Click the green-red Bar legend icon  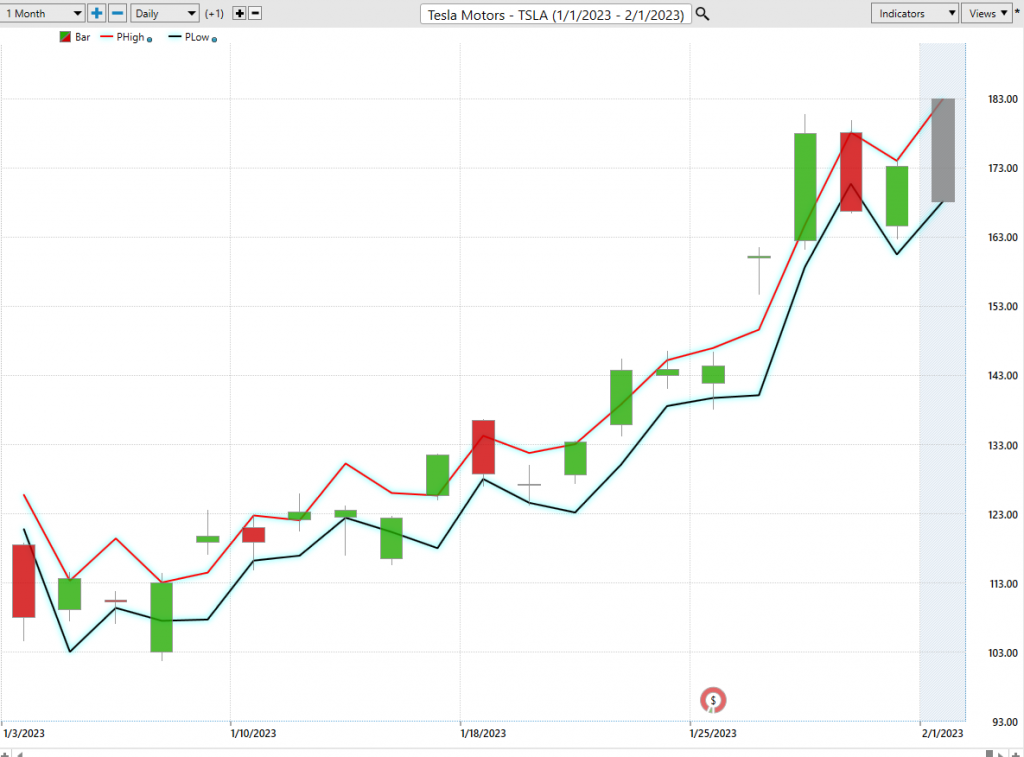pos(65,37)
